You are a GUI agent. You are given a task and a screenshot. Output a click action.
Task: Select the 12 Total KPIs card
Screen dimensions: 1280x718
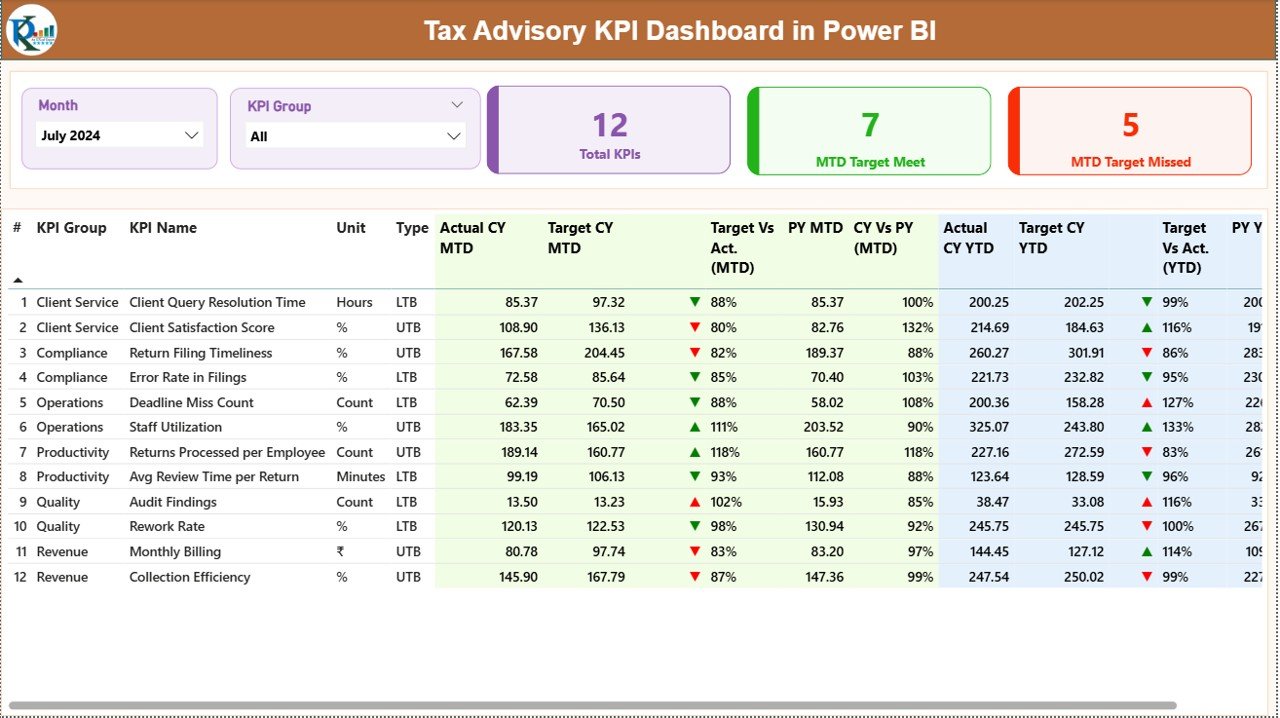click(x=610, y=131)
